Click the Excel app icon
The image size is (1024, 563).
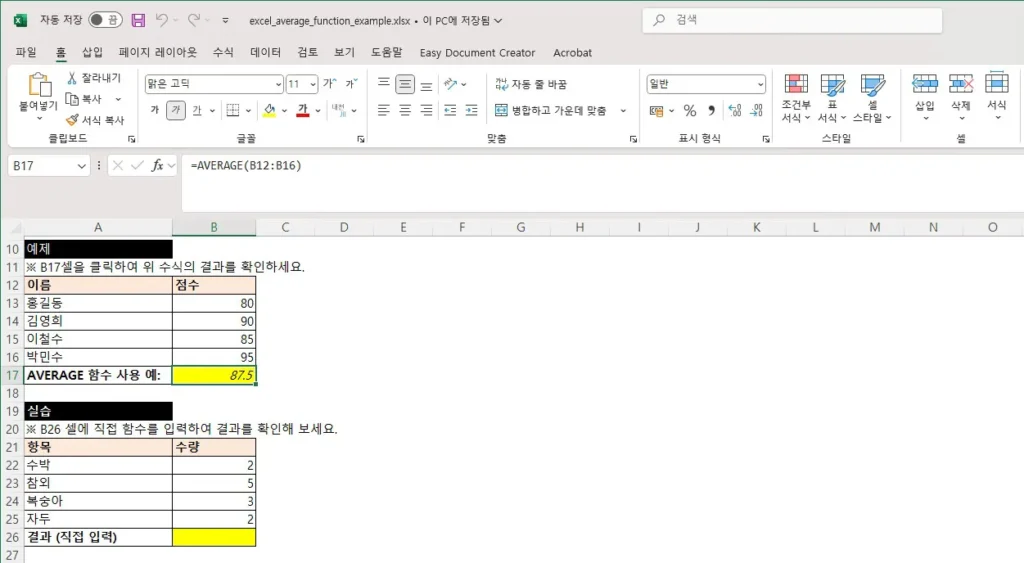(20, 20)
